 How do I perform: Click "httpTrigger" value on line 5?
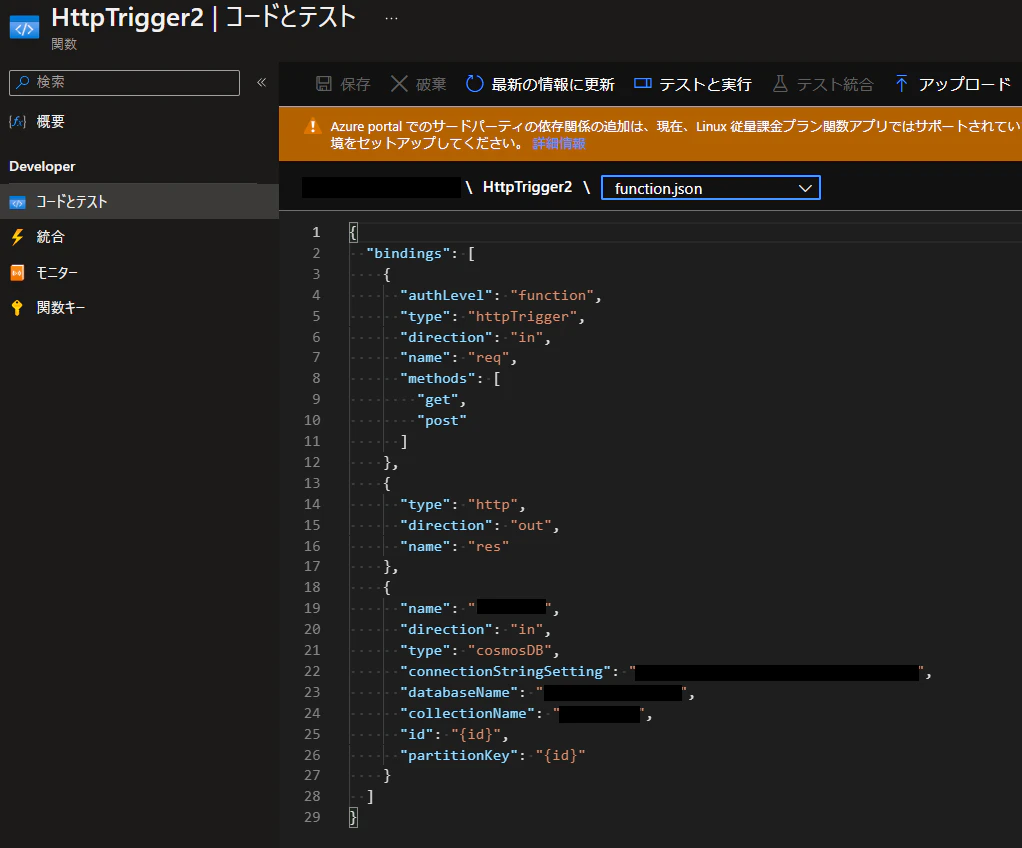click(x=523, y=316)
